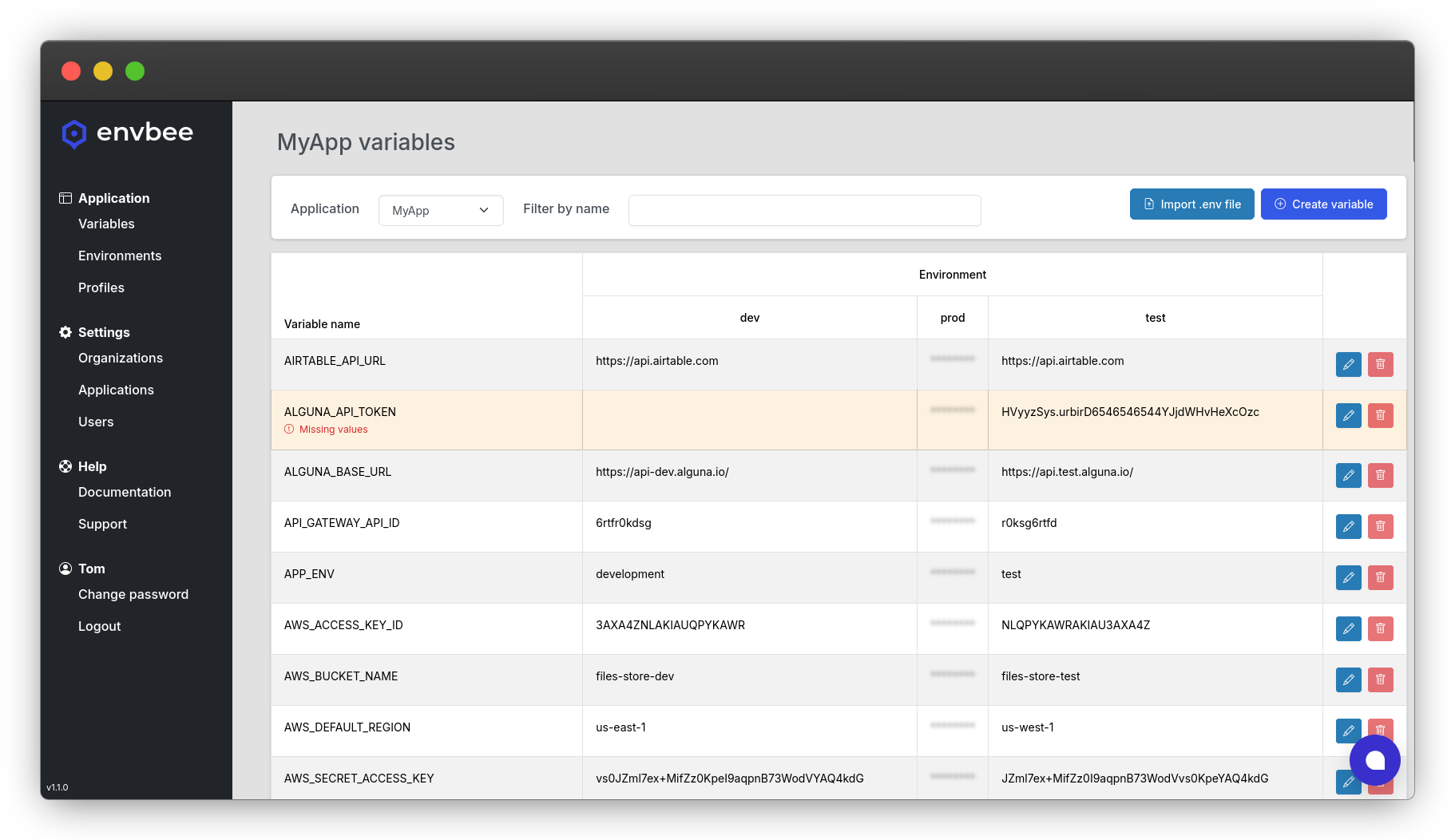Edit the AWS_BUCKET_NAME variable
Viewport: 1455px width, 840px height.
click(1348, 680)
